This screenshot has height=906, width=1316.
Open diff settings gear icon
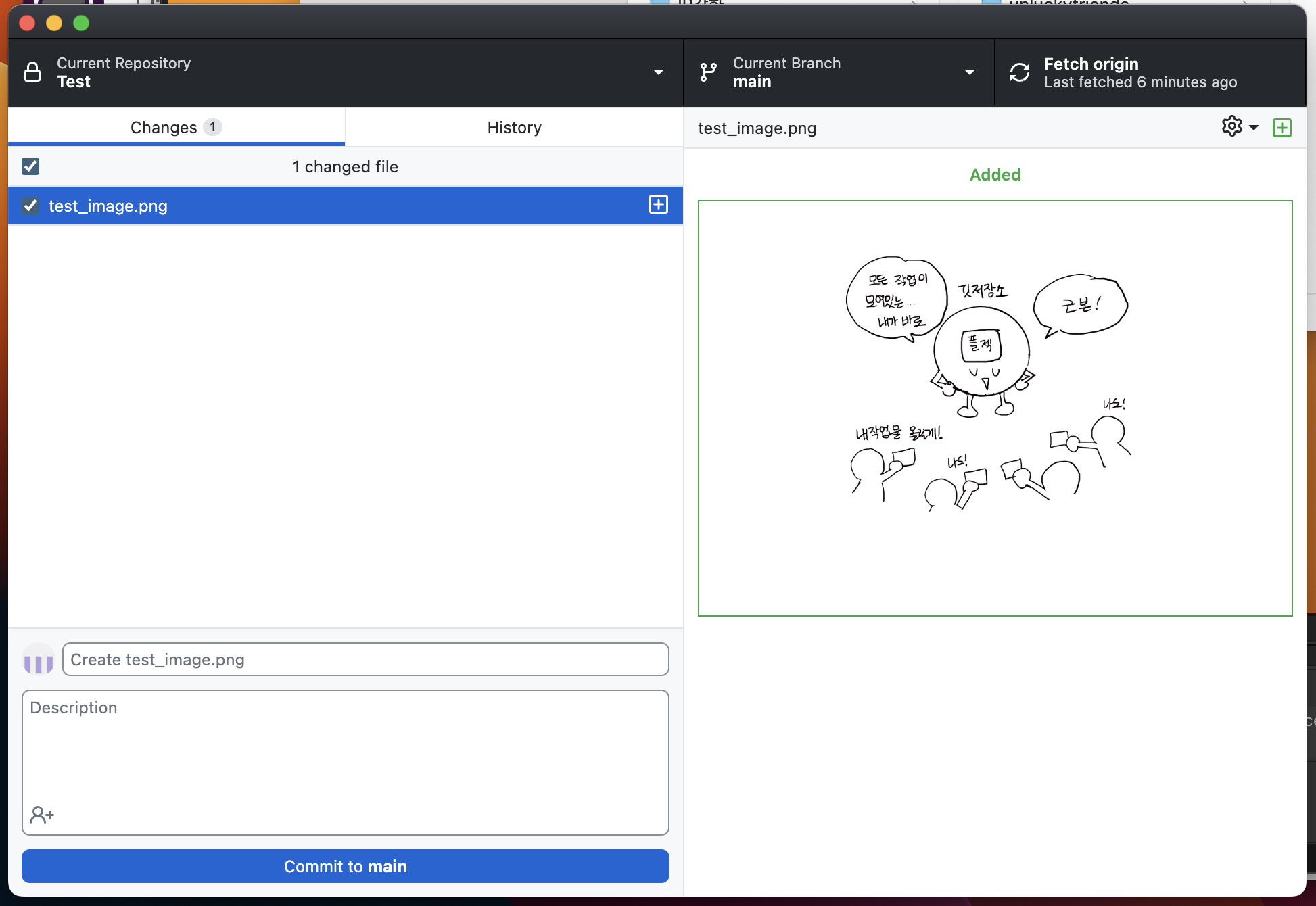click(1231, 126)
